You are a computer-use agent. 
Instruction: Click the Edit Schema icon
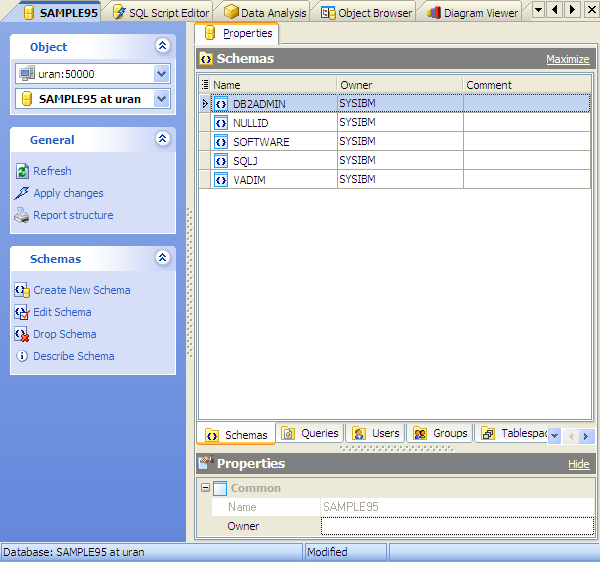[22, 312]
